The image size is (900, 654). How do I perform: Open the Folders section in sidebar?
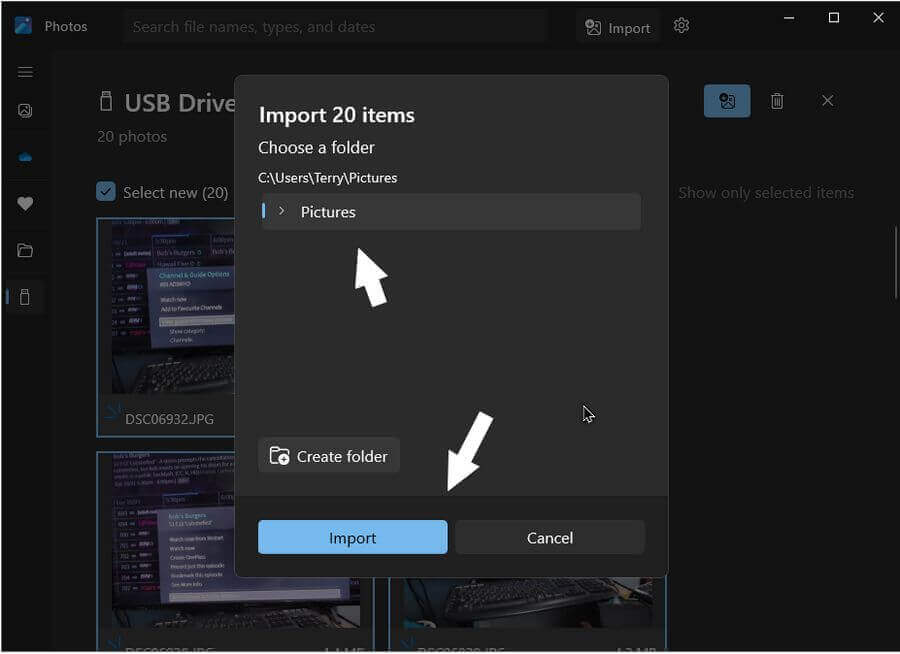pyautogui.click(x=25, y=250)
